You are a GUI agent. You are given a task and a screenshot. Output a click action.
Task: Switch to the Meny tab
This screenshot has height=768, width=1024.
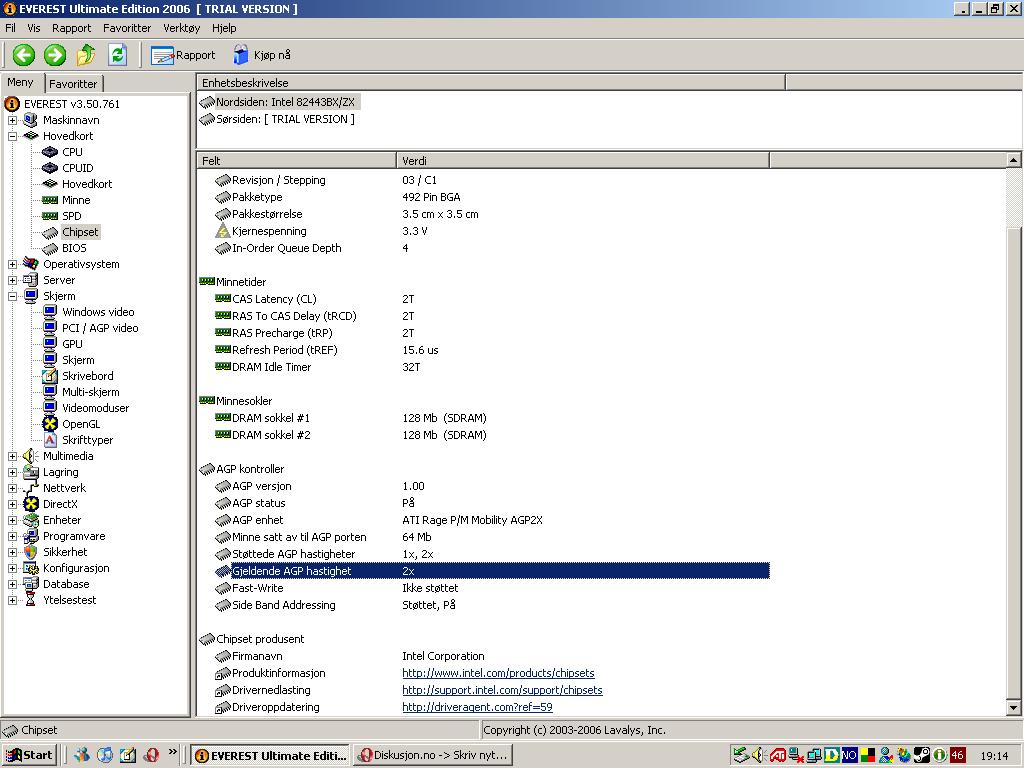20,82
